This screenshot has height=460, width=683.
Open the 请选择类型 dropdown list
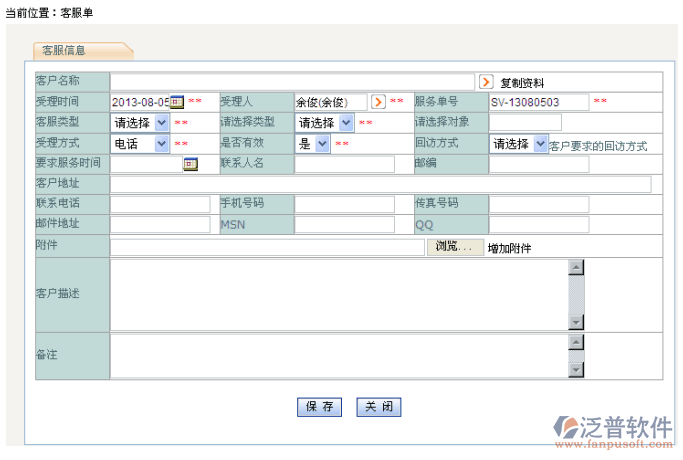[x=346, y=123]
